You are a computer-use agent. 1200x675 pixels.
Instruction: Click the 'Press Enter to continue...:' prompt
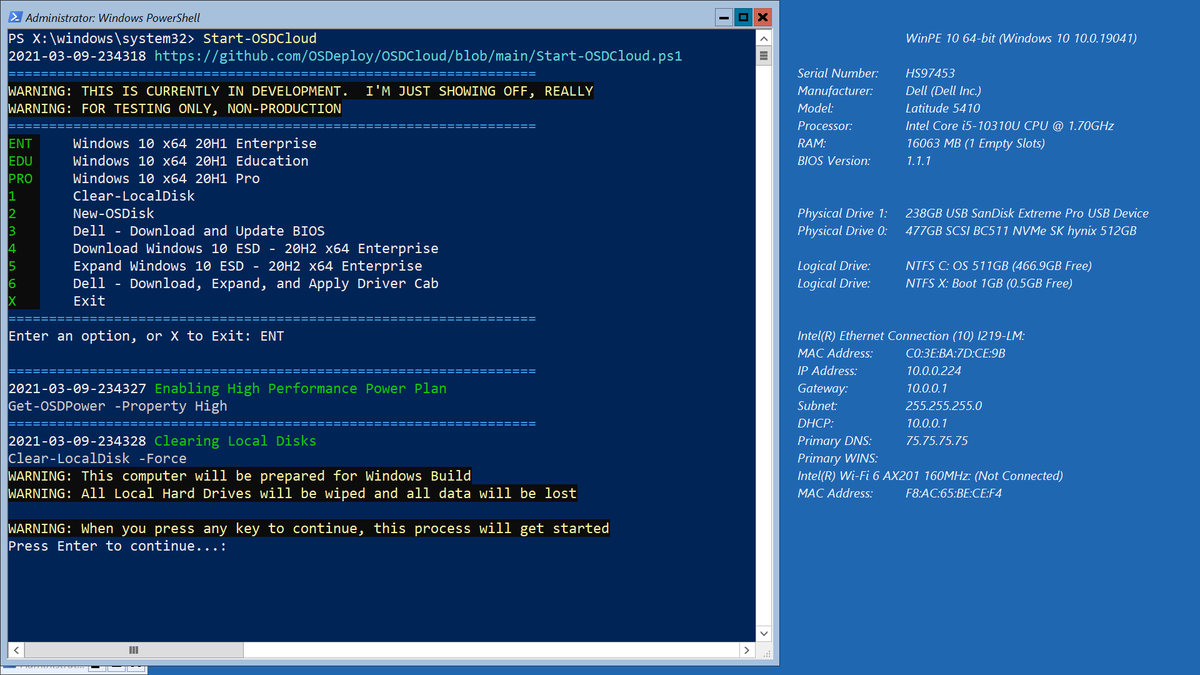(x=117, y=546)
